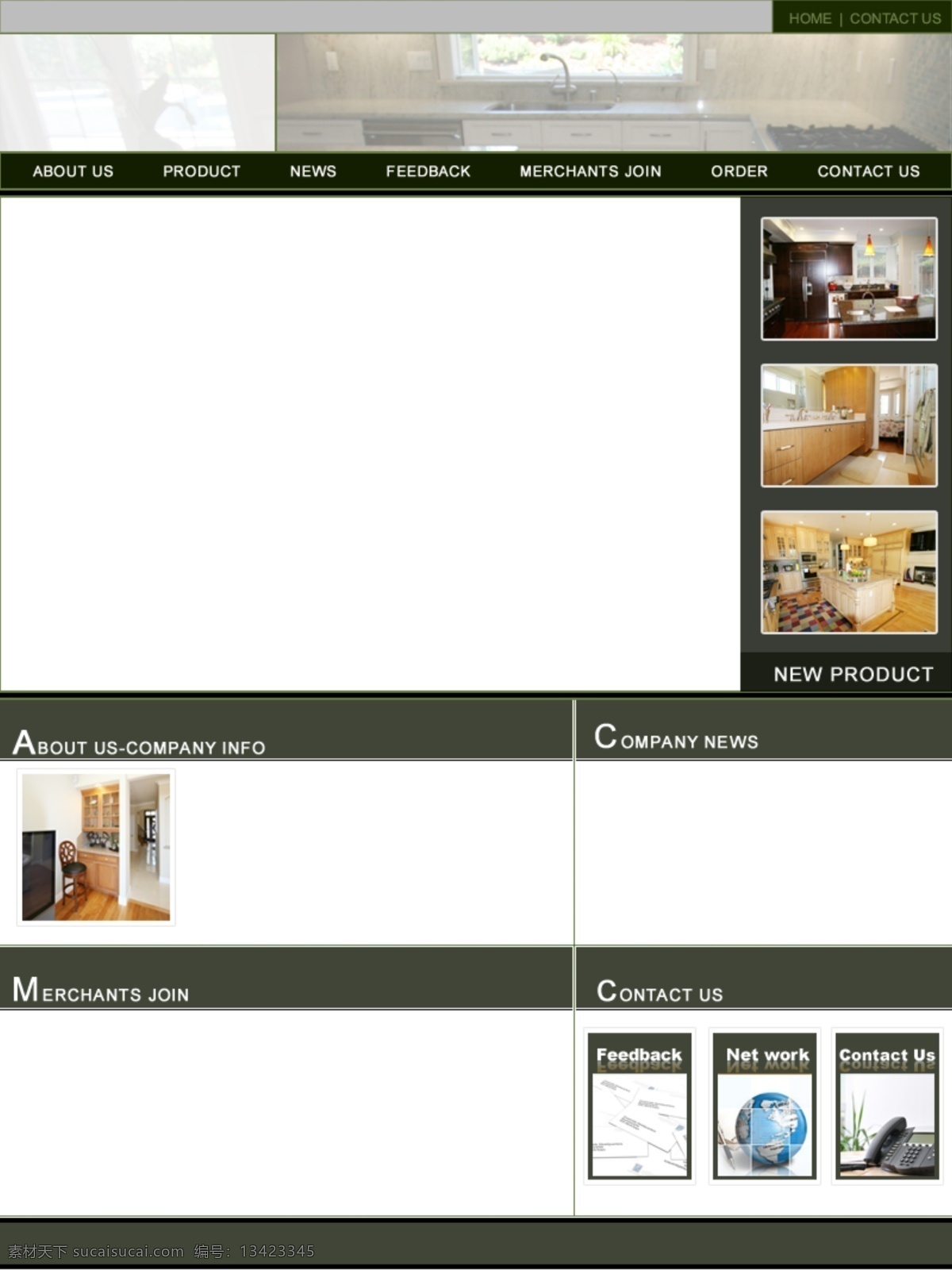Open the Feedback envelopes icon

[639, 1106]
